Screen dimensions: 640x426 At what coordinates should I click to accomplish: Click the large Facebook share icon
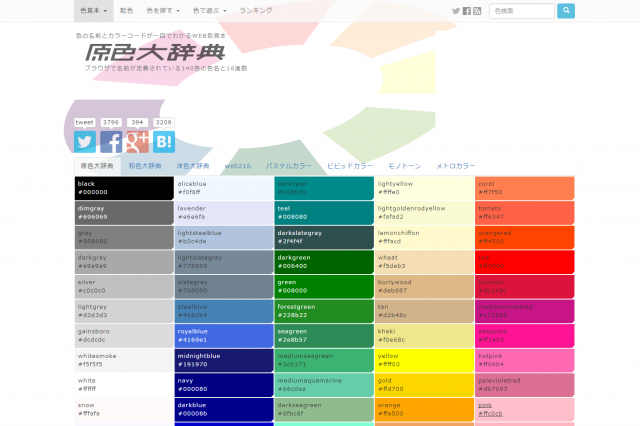(x=111, y=142)
